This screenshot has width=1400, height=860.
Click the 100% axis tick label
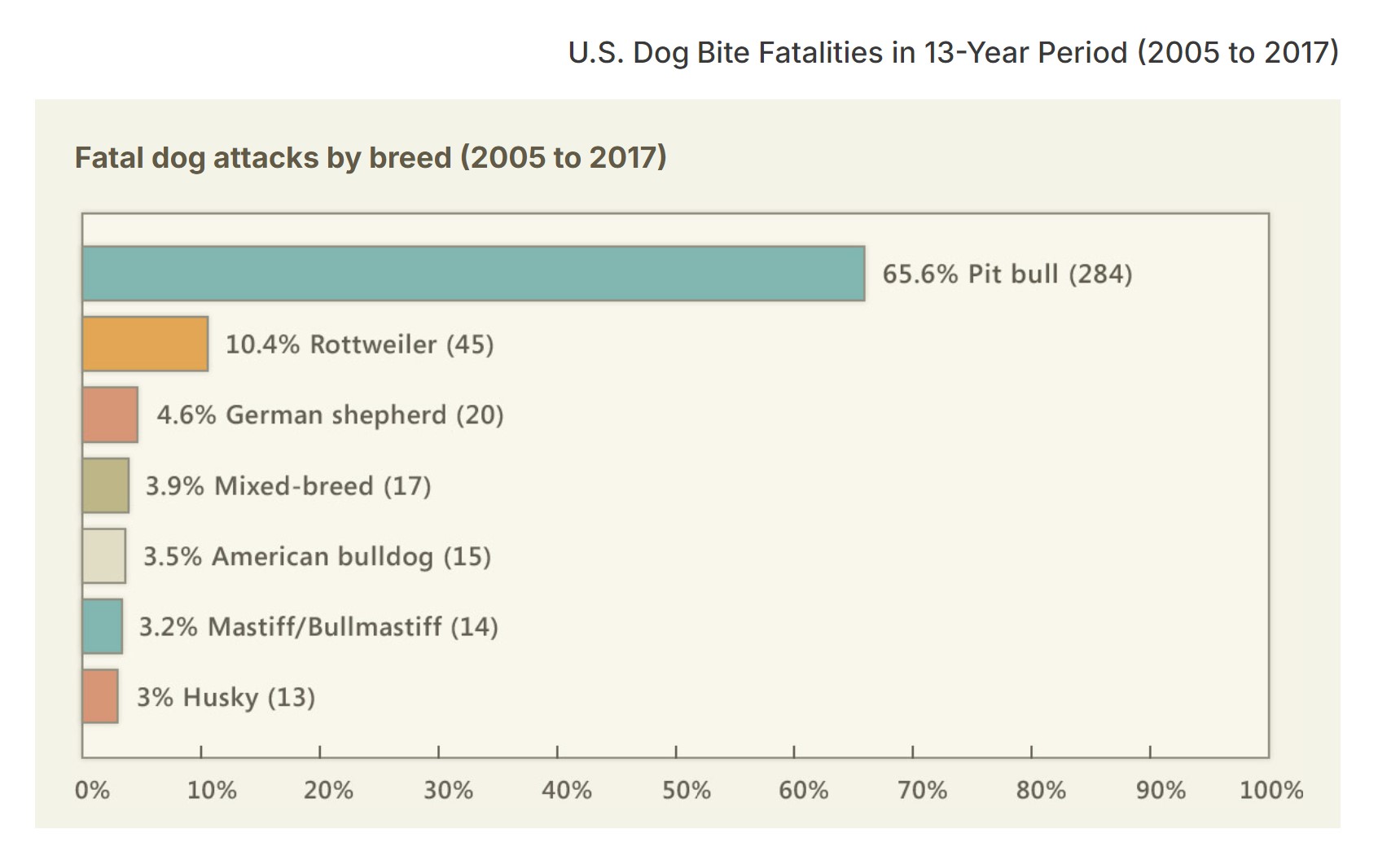(1271, 790)
